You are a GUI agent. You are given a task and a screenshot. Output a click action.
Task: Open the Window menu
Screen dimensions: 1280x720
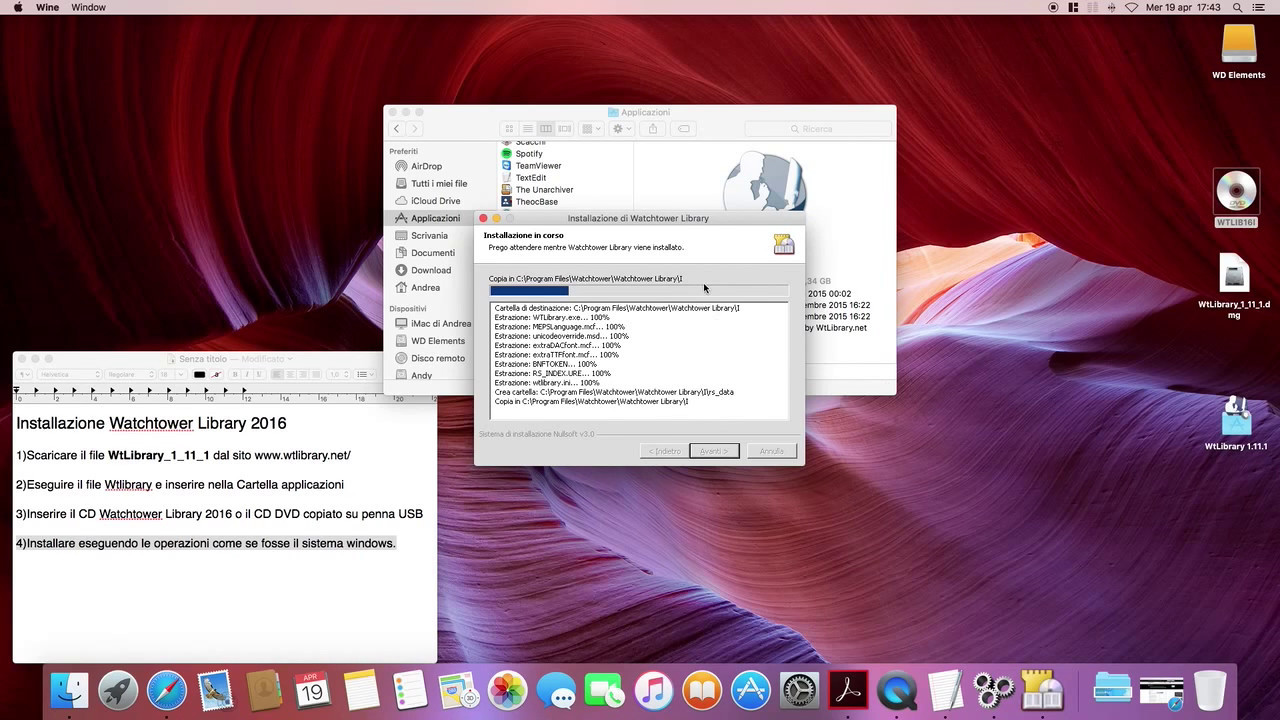89,7
